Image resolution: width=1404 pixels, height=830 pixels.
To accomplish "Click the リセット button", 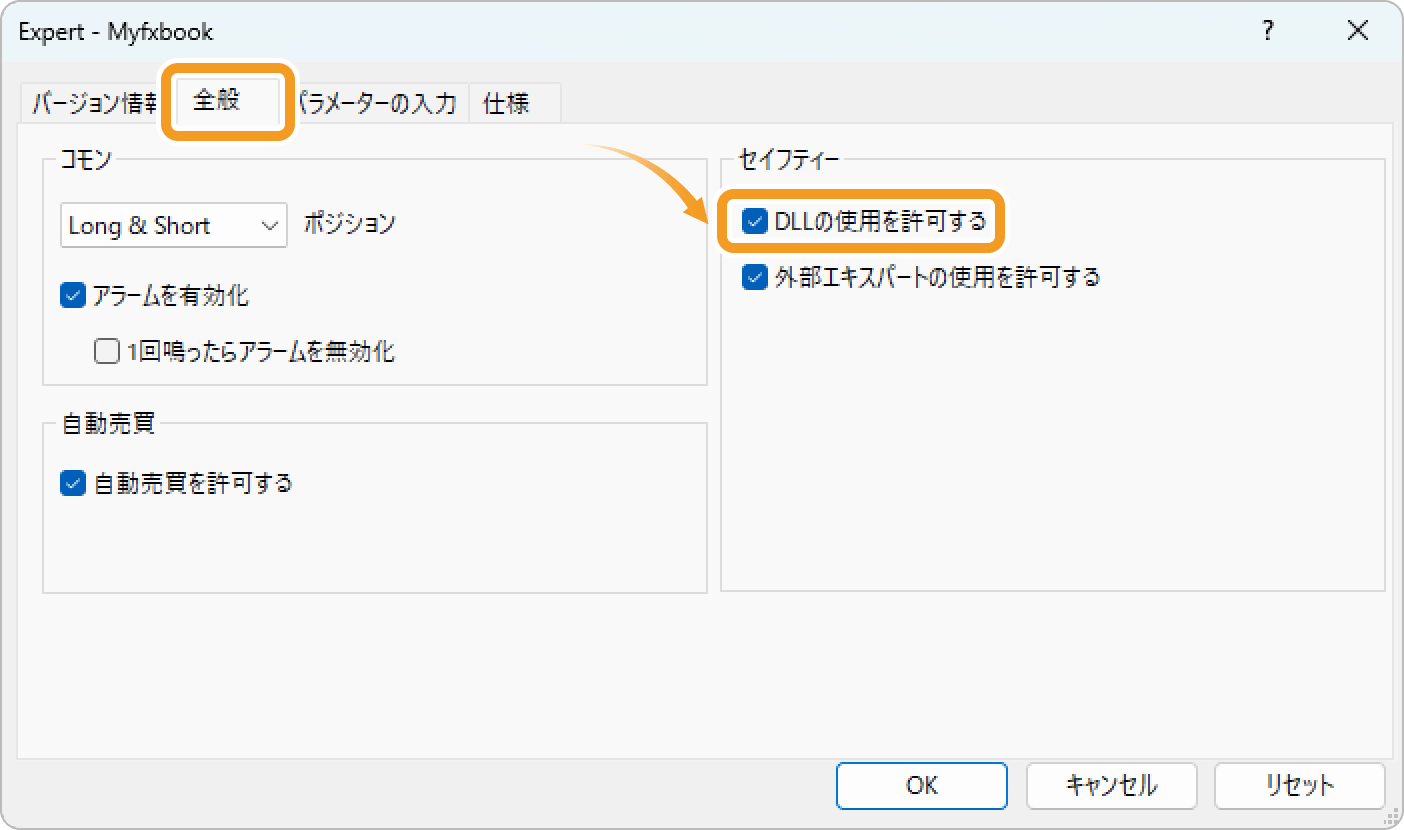I will (1299, 785).
